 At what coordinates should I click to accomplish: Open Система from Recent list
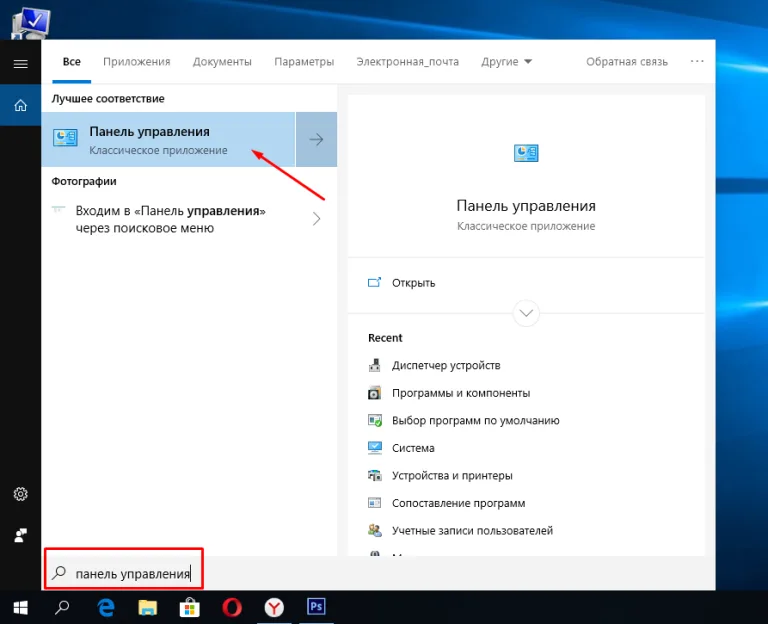tap(413, 448)
